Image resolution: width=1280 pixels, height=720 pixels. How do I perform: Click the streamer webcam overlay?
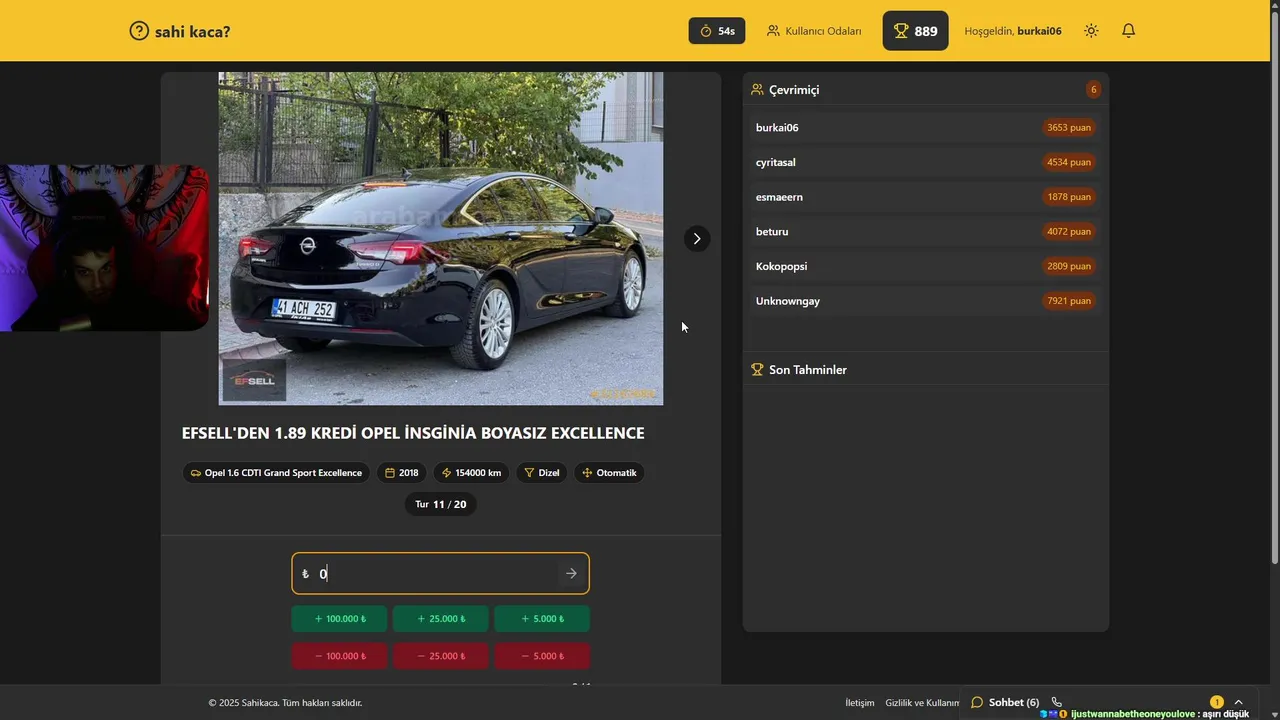pos(104,248)
